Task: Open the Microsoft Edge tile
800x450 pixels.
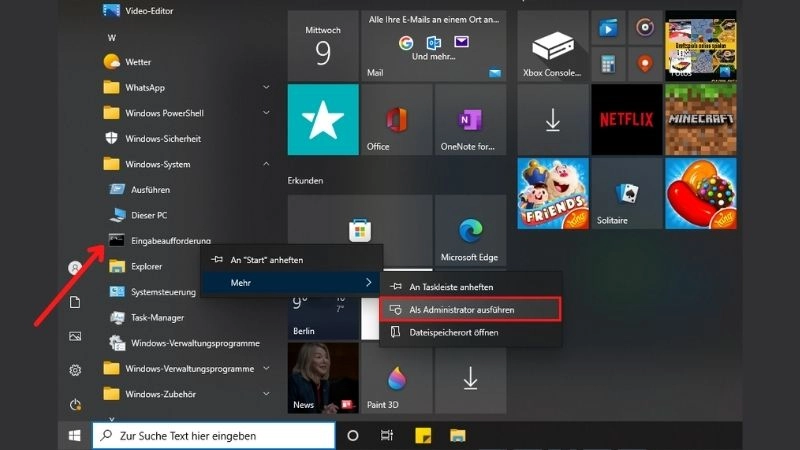Action: [470, 232]
